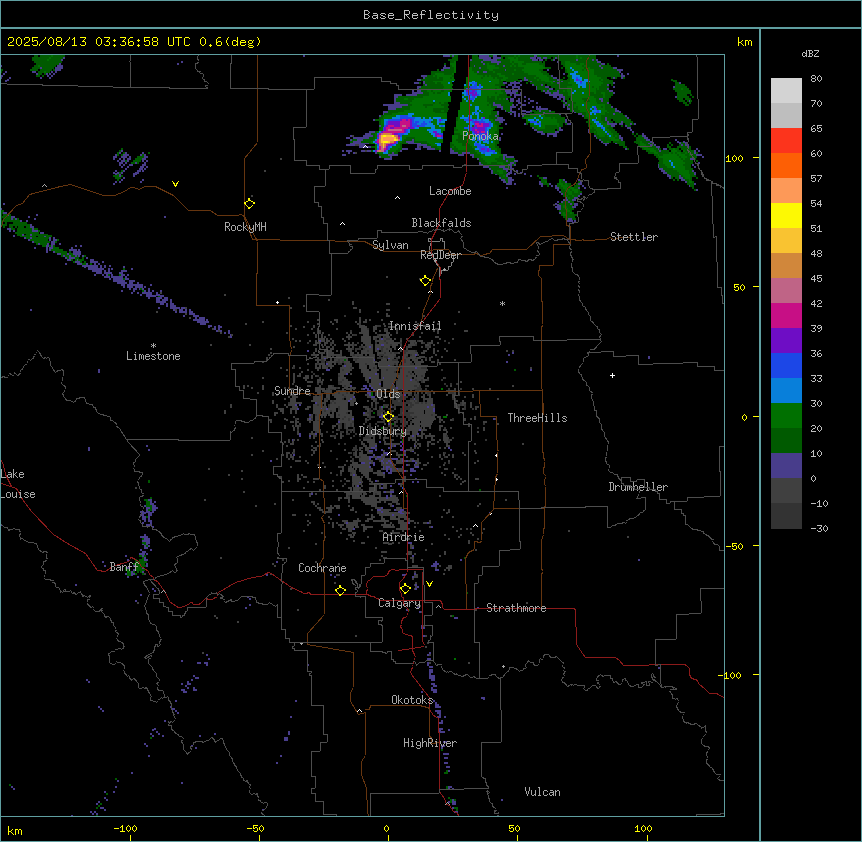Image resolution: width=862 pixels, height=842 pixels.
Task: Click the Ponoka city label
Action: click(x=480, y=136)
